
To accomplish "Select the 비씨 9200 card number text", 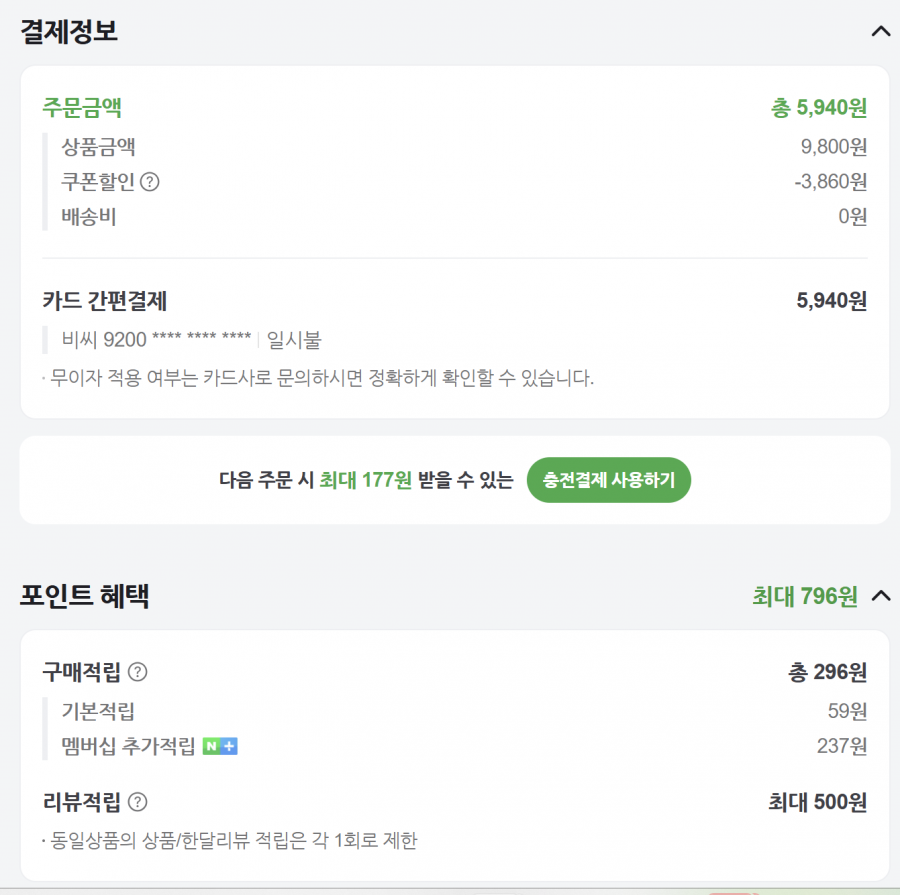I will point(157,340).
